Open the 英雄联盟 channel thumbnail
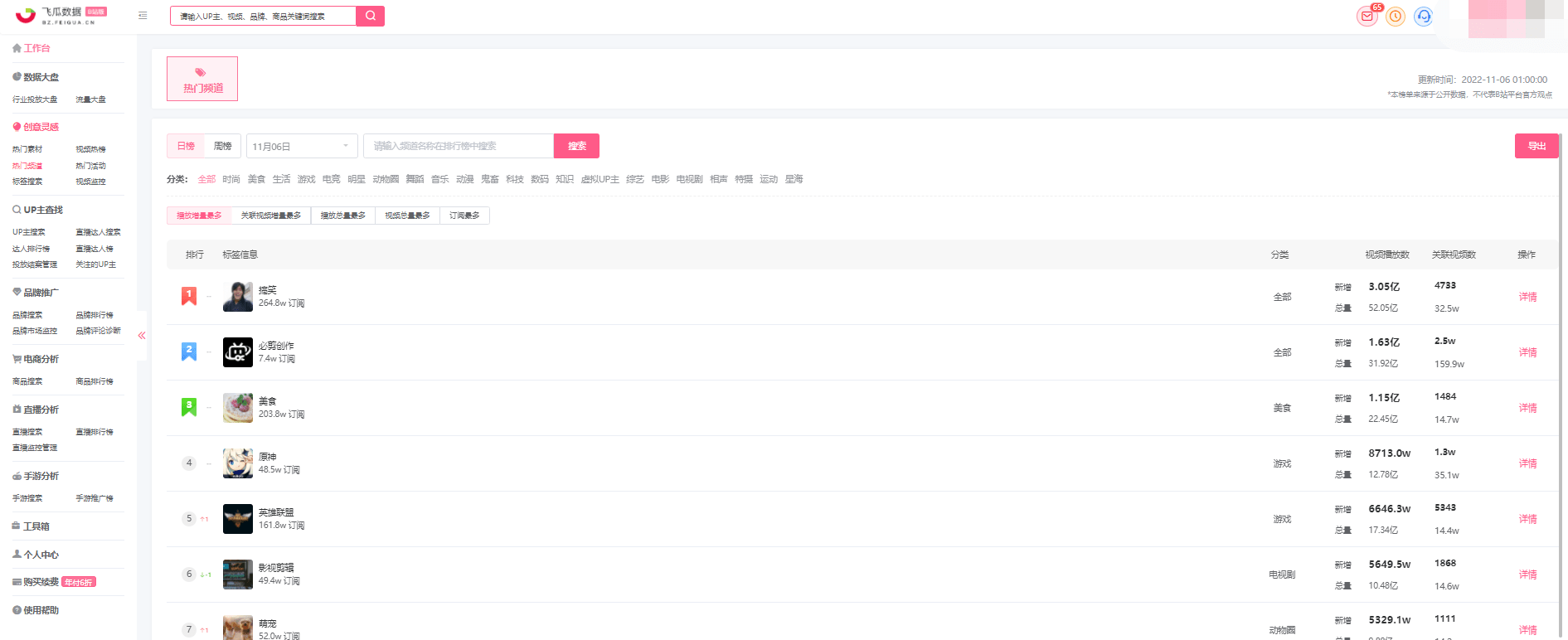The height and width of the screenshot is (640, 1568). (238, 519)
